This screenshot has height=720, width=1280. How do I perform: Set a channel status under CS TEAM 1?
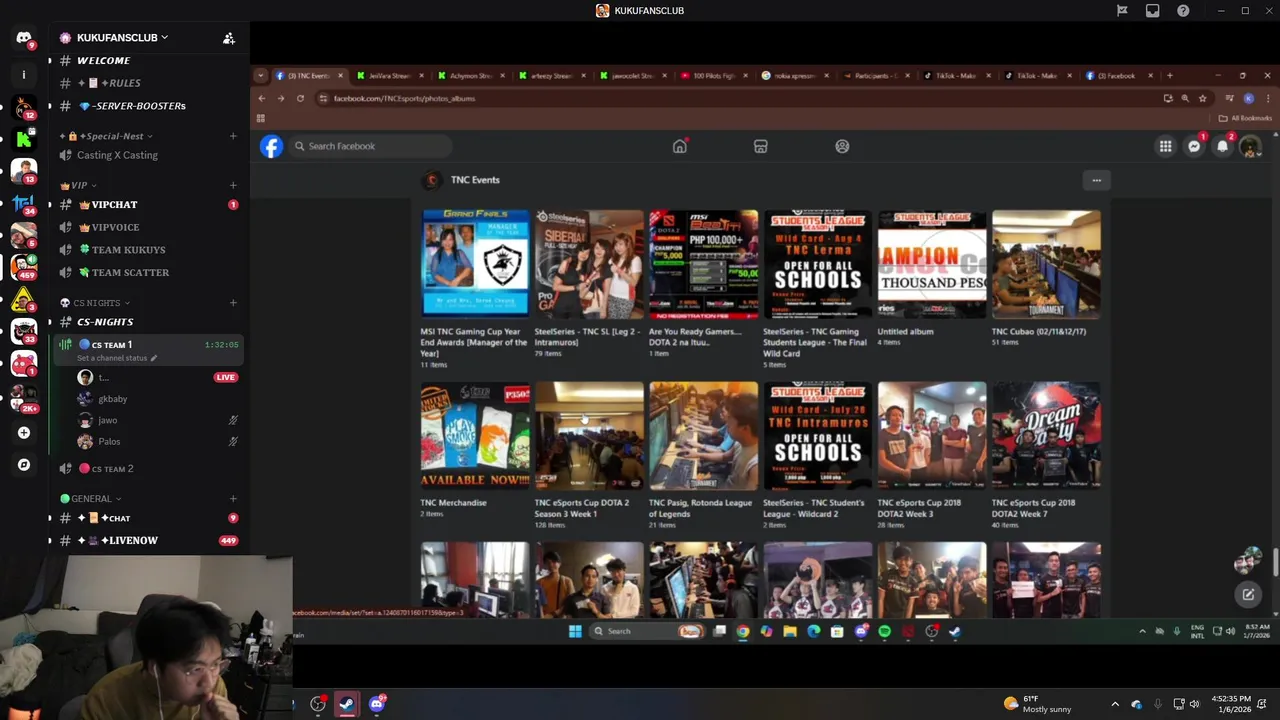click(x=116, y=358)
